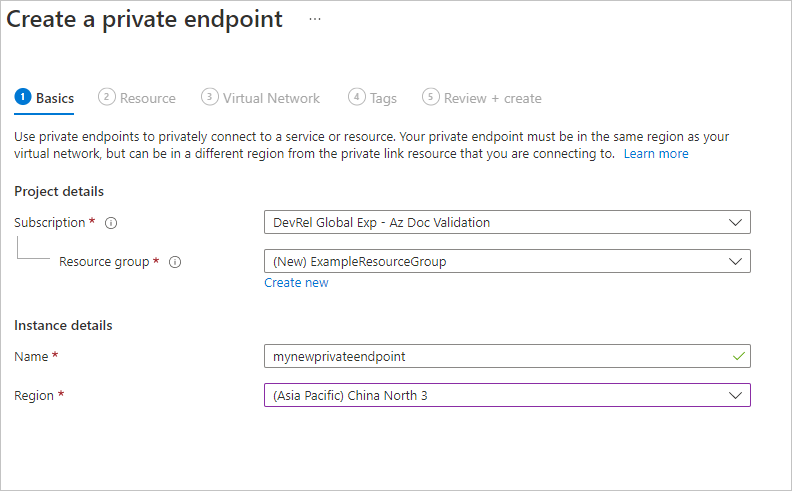Click the Resource group info icon
Viewport: 792px width, 492px height.
click(x=175, y=262)
